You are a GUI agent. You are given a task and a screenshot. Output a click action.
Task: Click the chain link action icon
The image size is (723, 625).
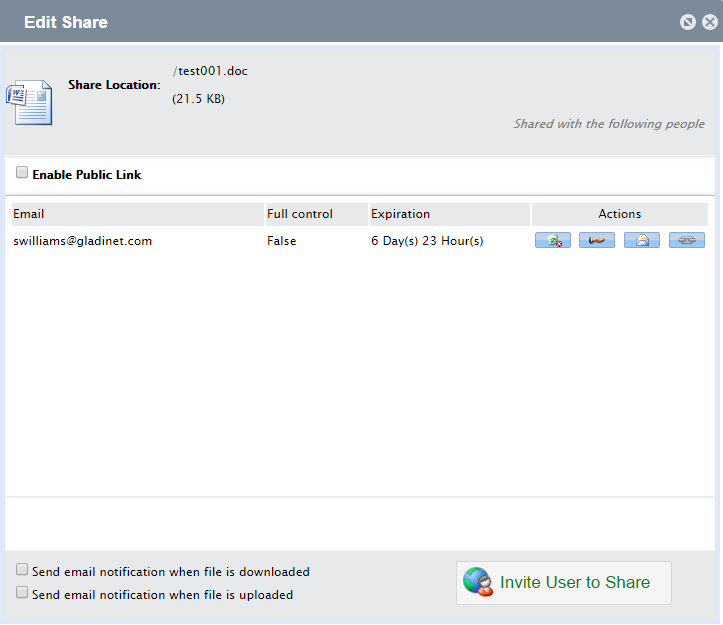686,240
